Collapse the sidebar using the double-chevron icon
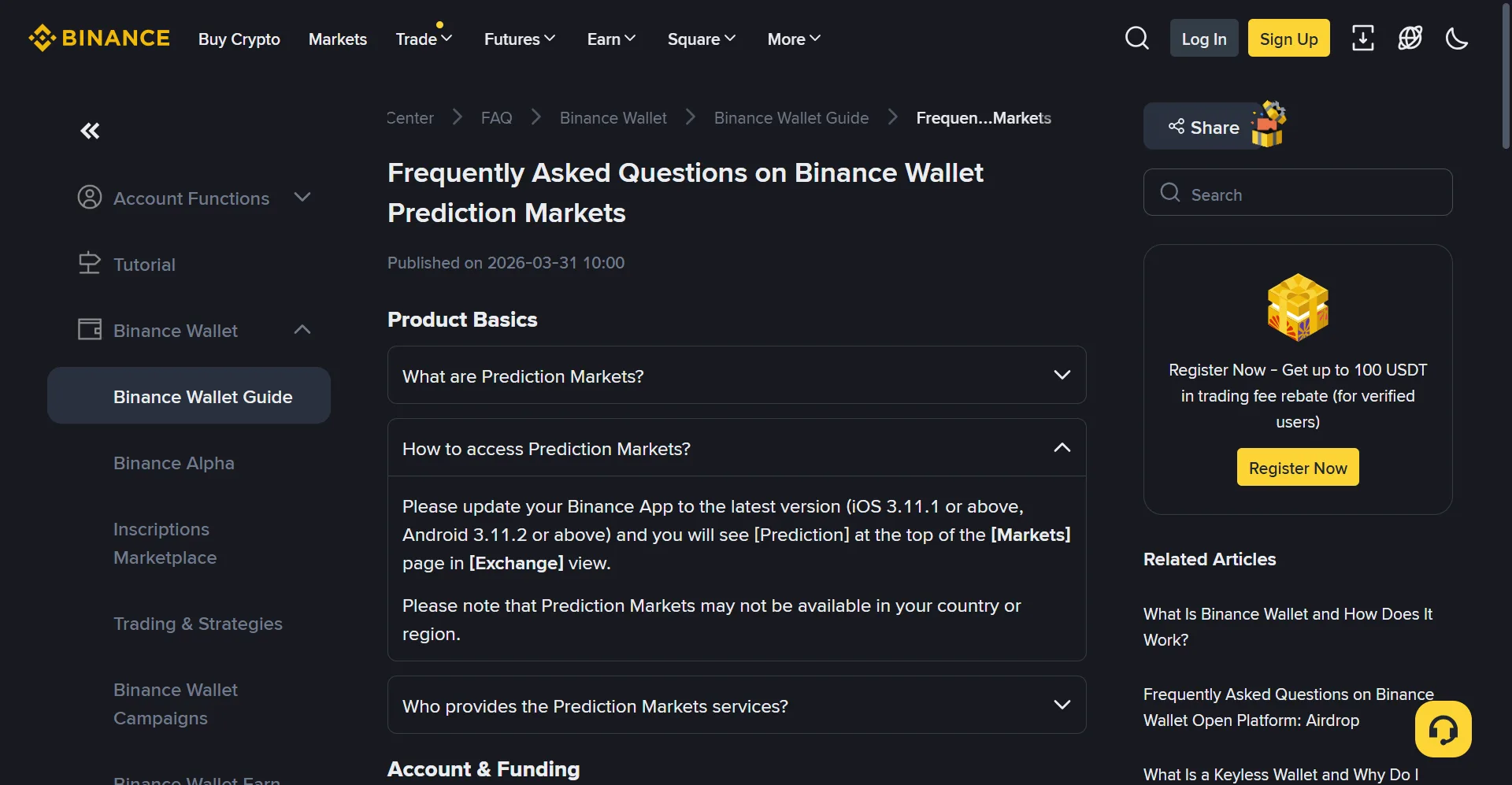 click(90, 130)
